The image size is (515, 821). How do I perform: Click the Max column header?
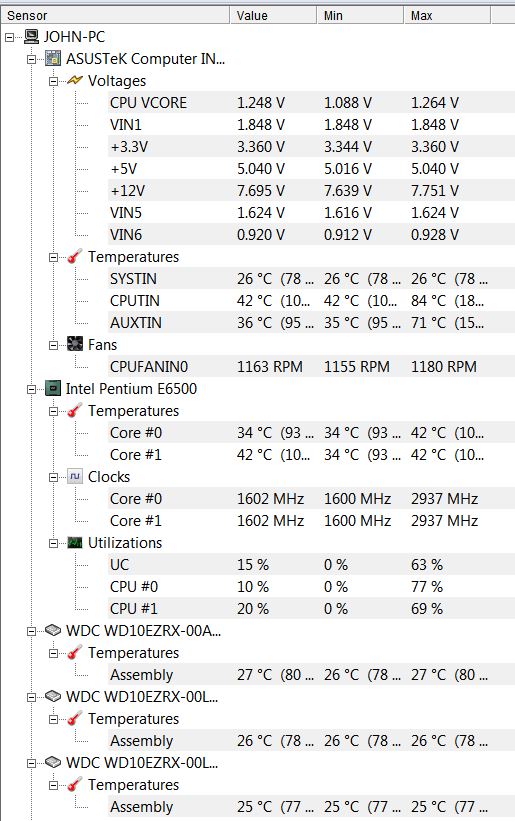click(x=447, y=16)
